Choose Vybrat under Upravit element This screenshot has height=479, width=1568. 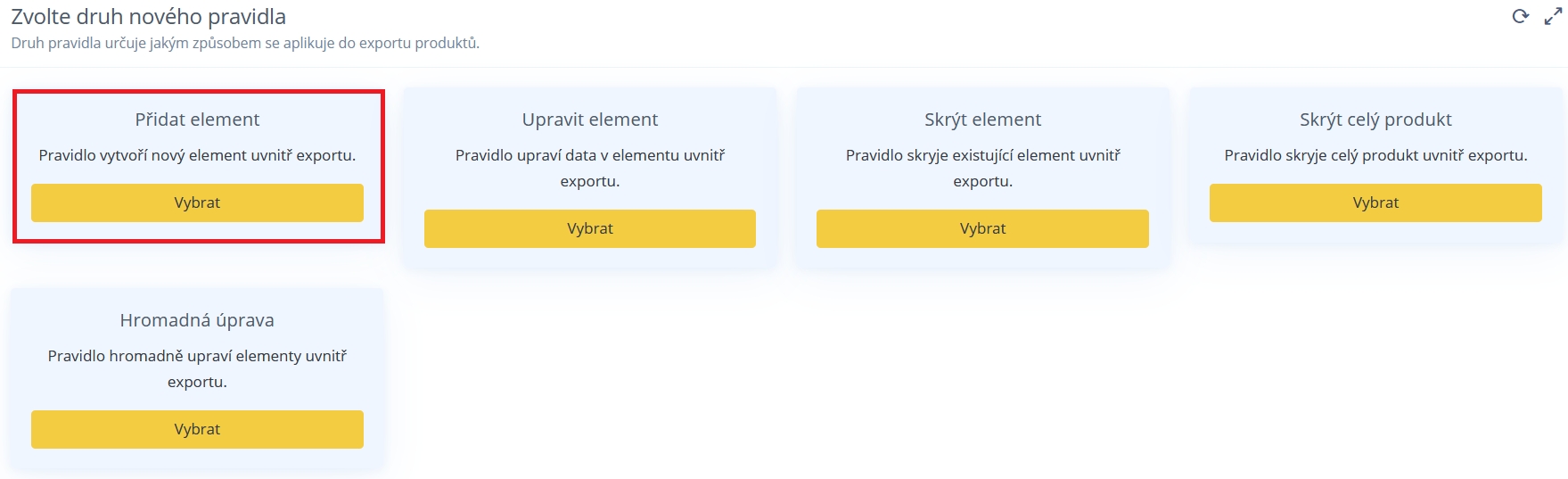click(x=590, y=228)
